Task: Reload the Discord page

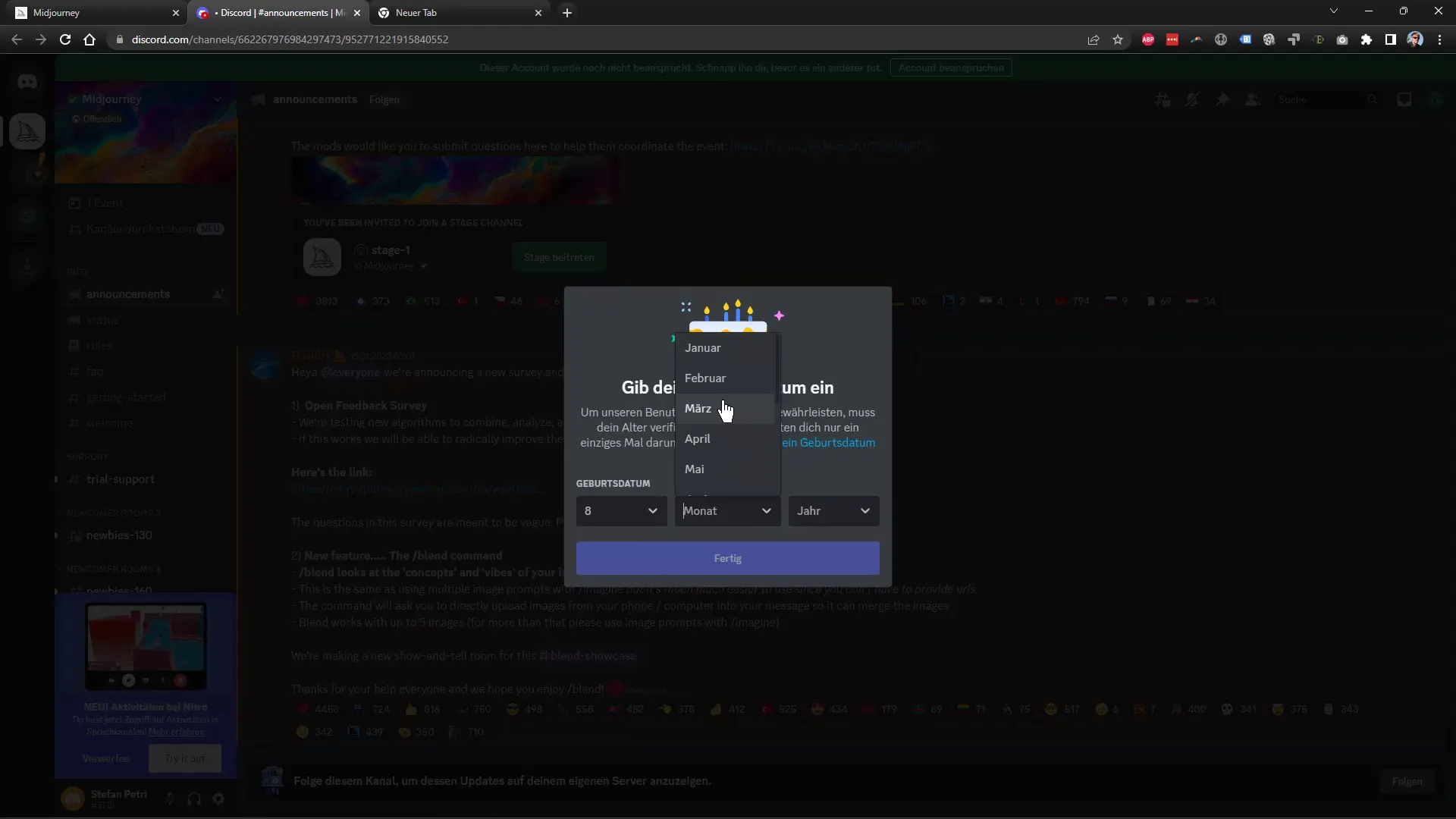Action: 65,39
